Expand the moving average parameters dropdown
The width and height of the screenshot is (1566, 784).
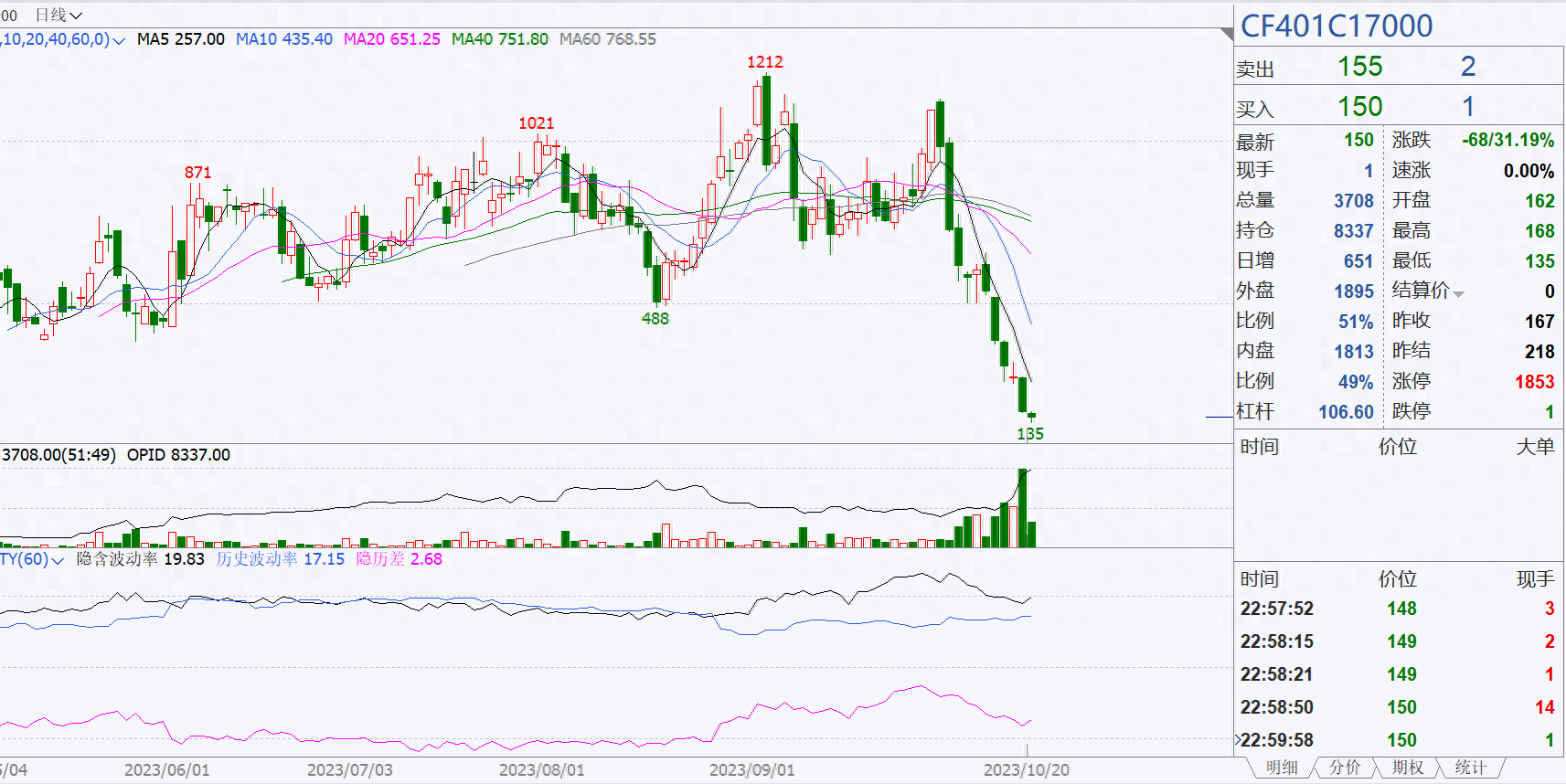[118, 40]
